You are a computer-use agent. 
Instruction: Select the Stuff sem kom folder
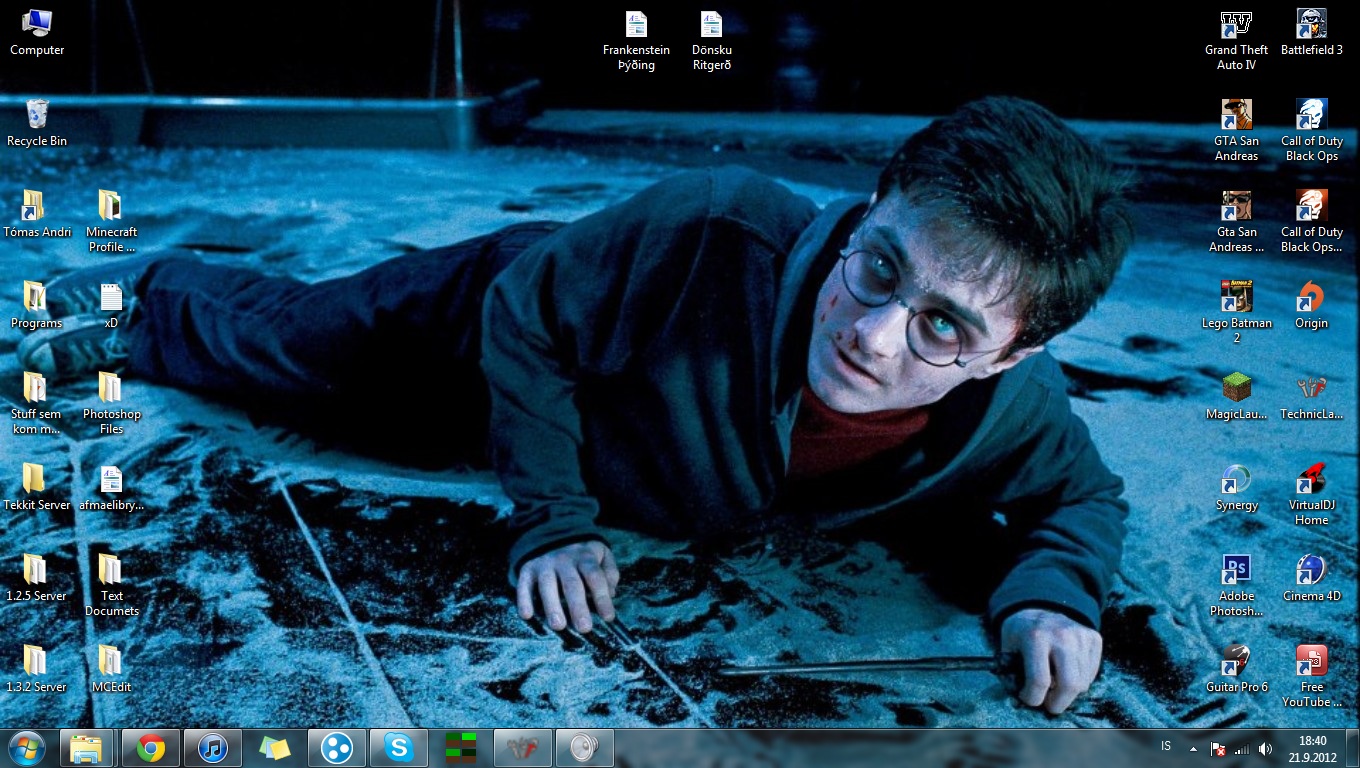[x=37, y=404]
